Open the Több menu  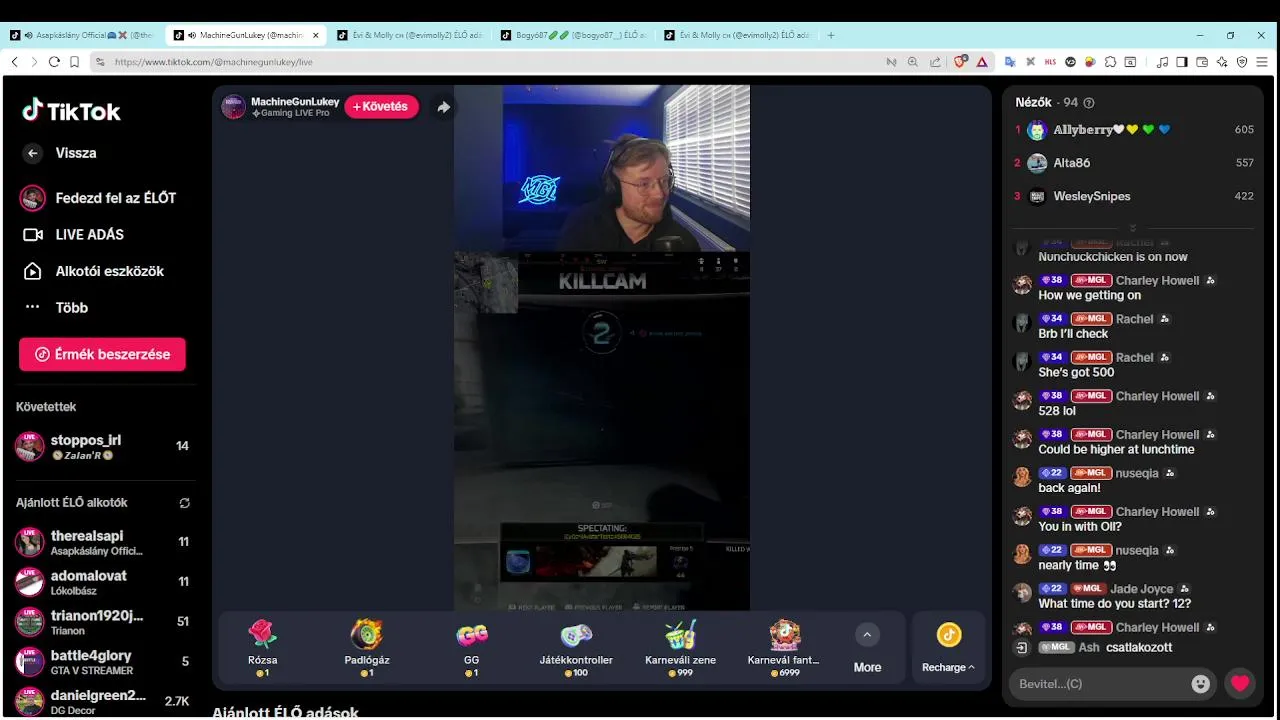pos(57,308)
